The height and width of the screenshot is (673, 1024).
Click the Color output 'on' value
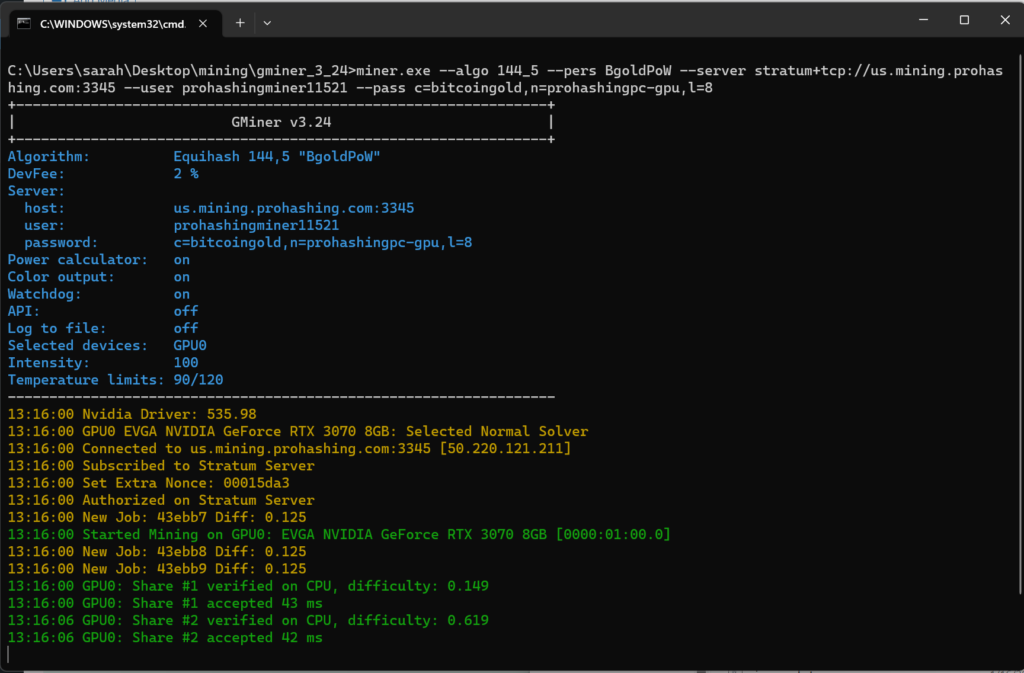tap(182, 277)
